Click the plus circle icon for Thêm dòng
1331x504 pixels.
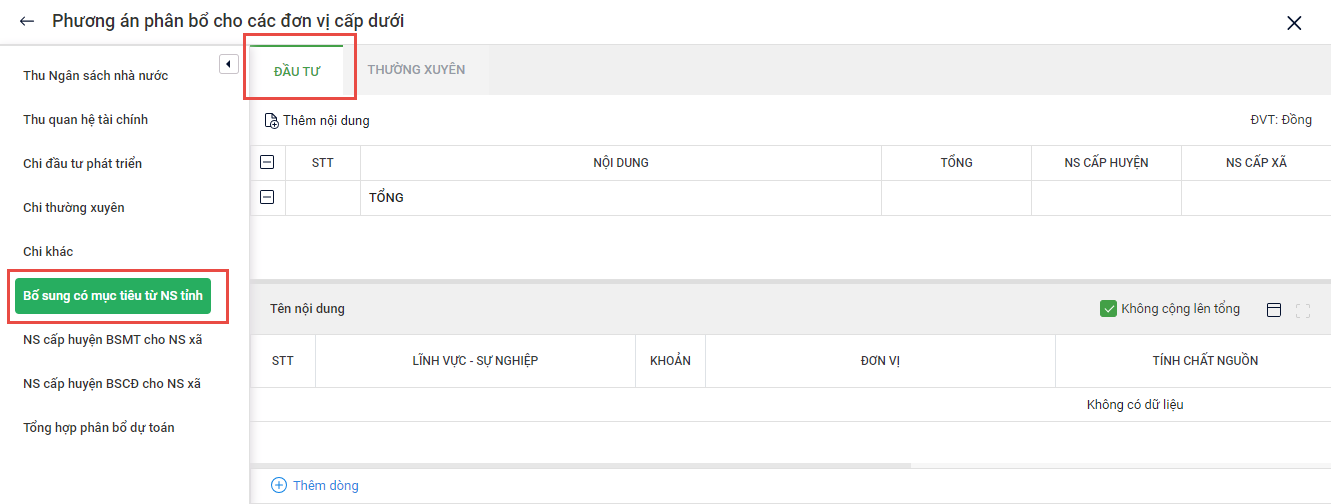[279, 485]
